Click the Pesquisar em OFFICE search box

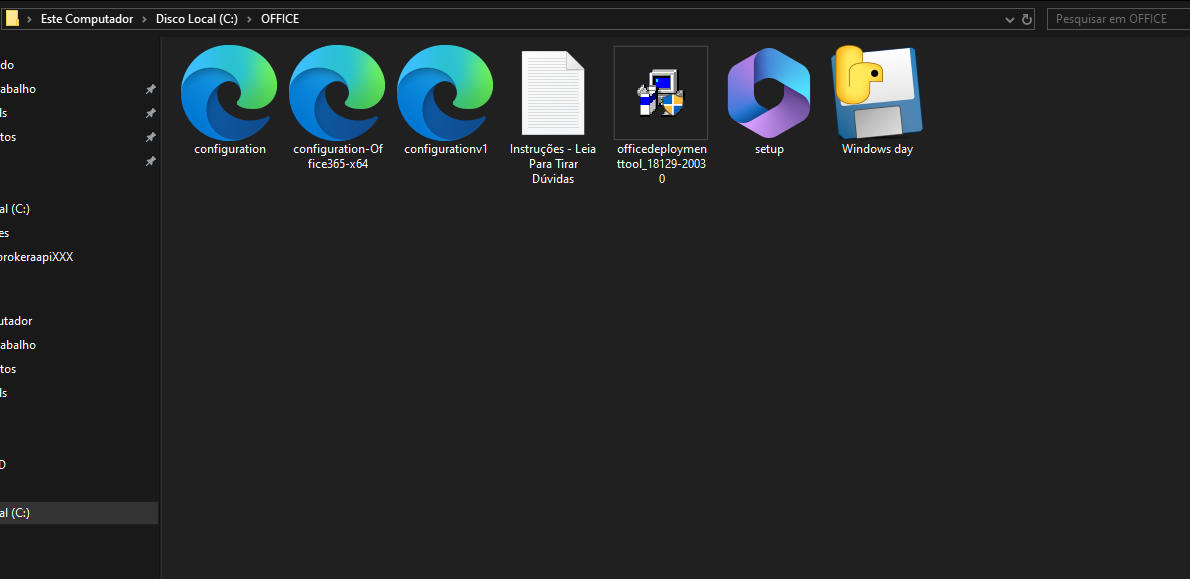pos(1115,19)
